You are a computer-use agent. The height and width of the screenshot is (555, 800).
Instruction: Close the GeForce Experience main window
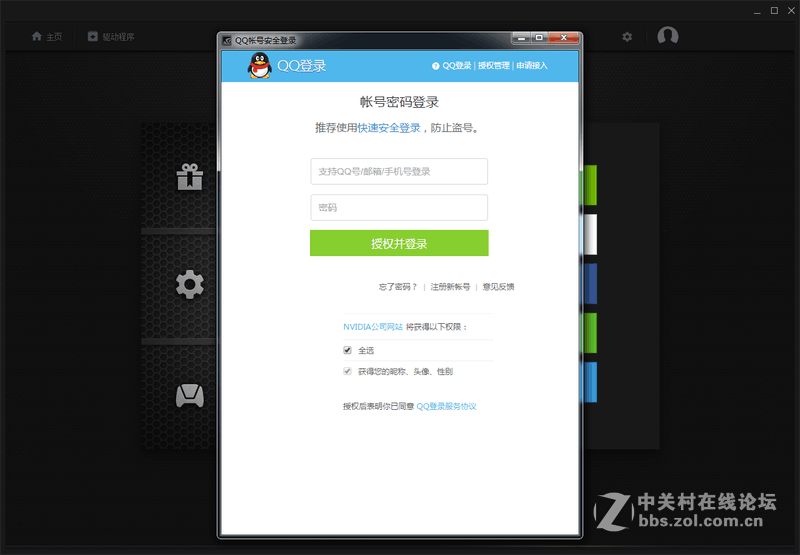coord(791,11)
